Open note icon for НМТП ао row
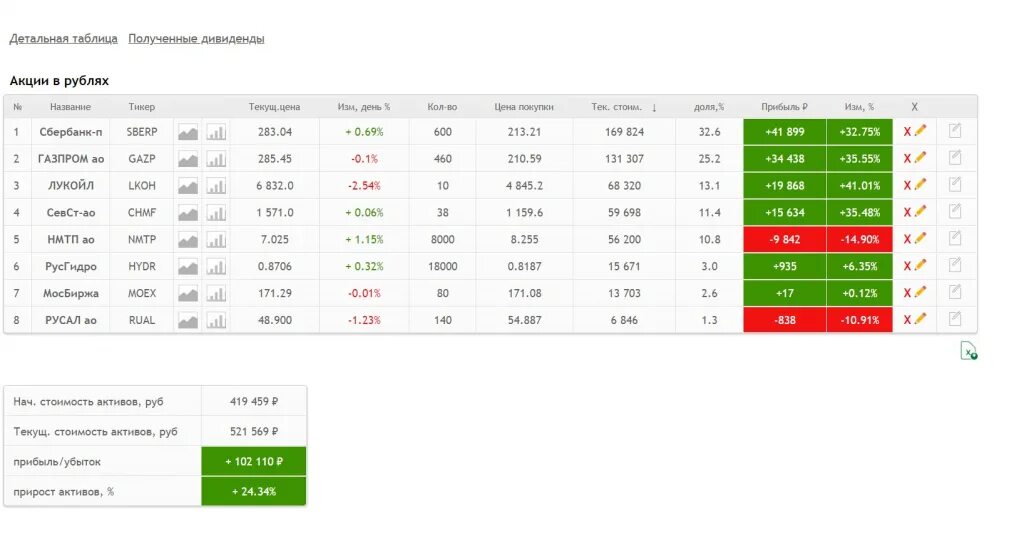 click(955, 238)
